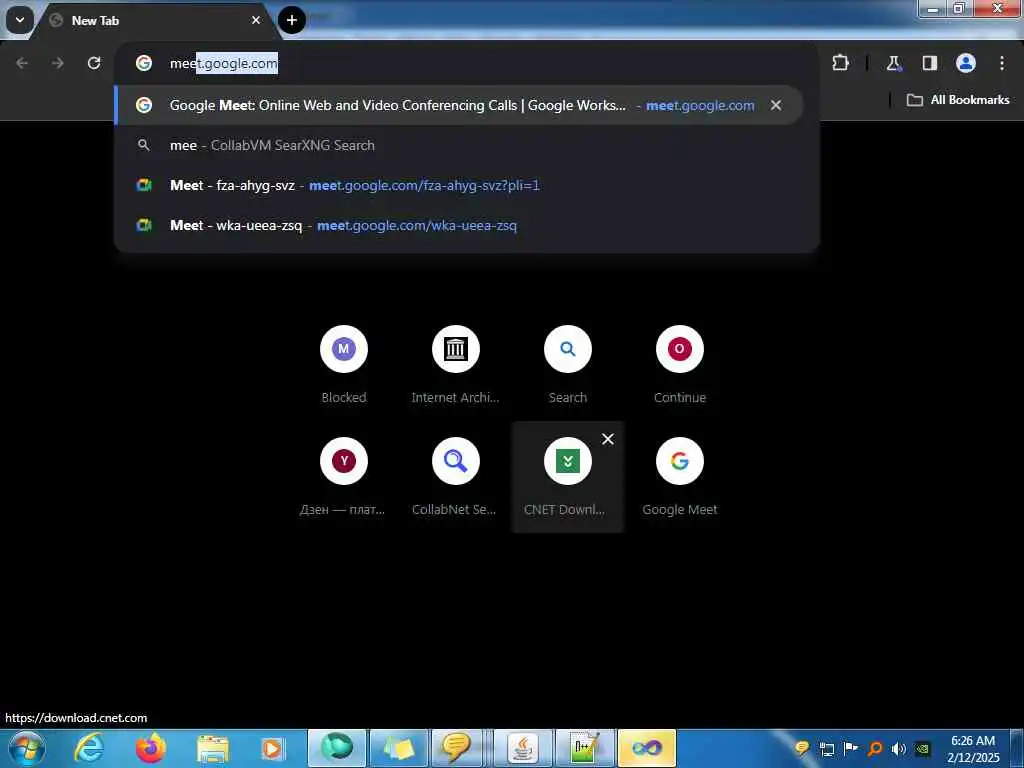Launch Internet Explorer from taskbar
The height and width of the screenshot is (768, 1024).
point(89,748)
